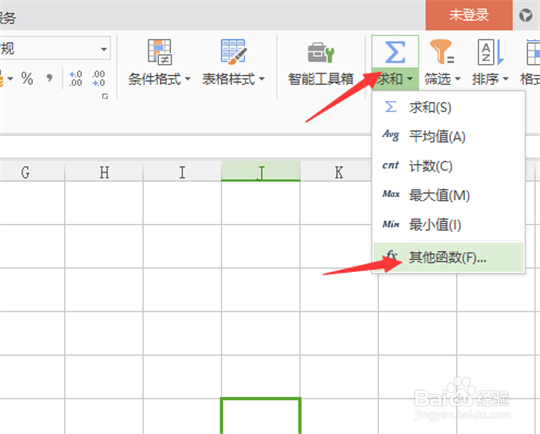This screenshot has width=540, height=434.
Task: Choose 平均值(A) from the menu
Action: point(448,136)
